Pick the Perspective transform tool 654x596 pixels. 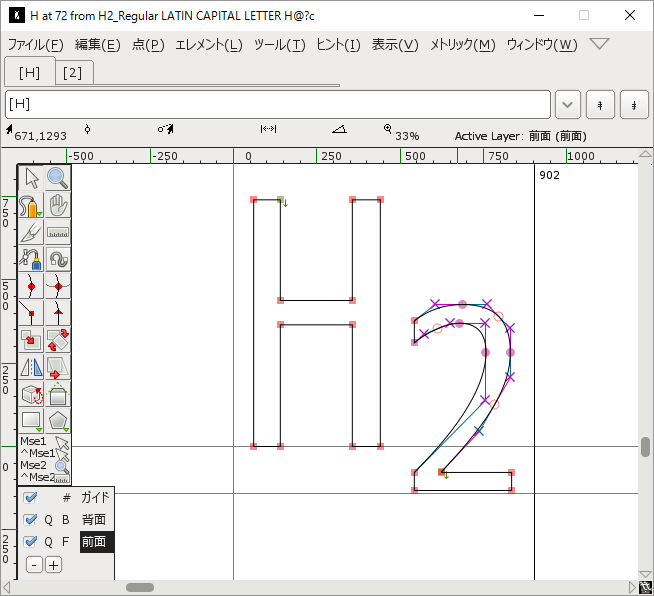[58, 395]
